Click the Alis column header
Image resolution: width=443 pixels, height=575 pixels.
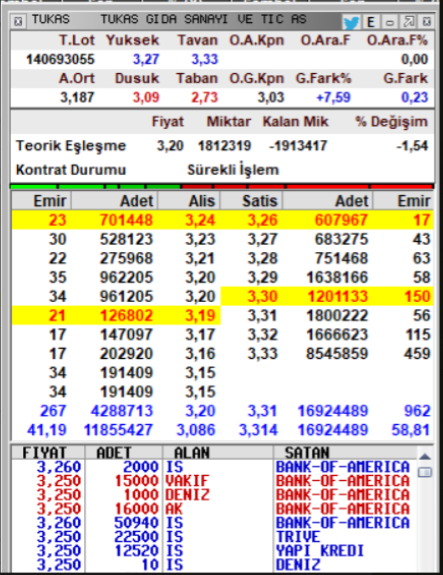[189, 201]
